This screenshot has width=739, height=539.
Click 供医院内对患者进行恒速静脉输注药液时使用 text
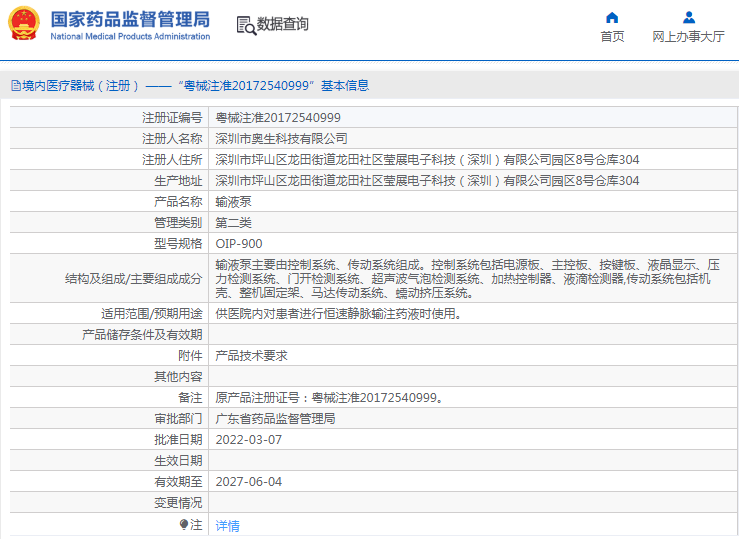click(338, 314)
